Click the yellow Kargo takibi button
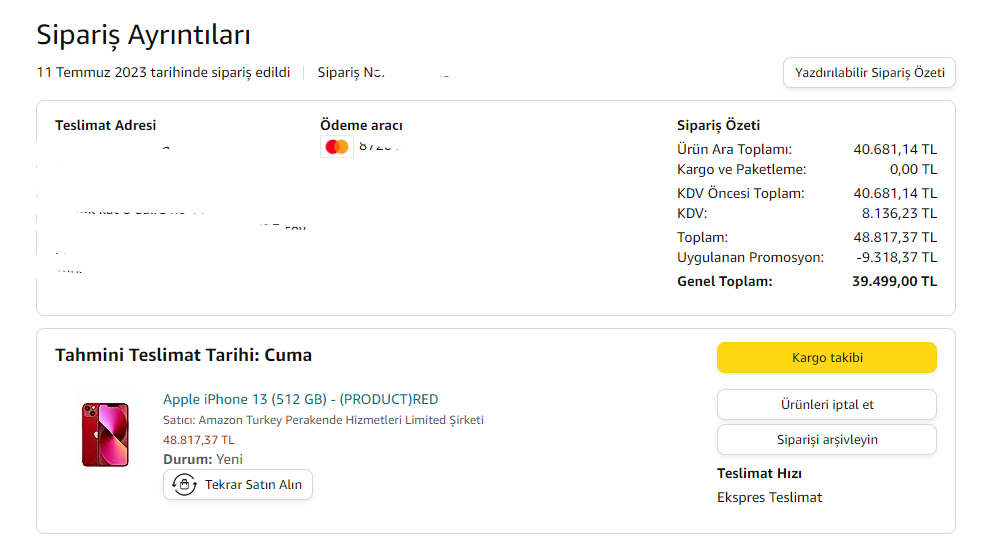This screenshot has height=553, width=986. [826, 357]
